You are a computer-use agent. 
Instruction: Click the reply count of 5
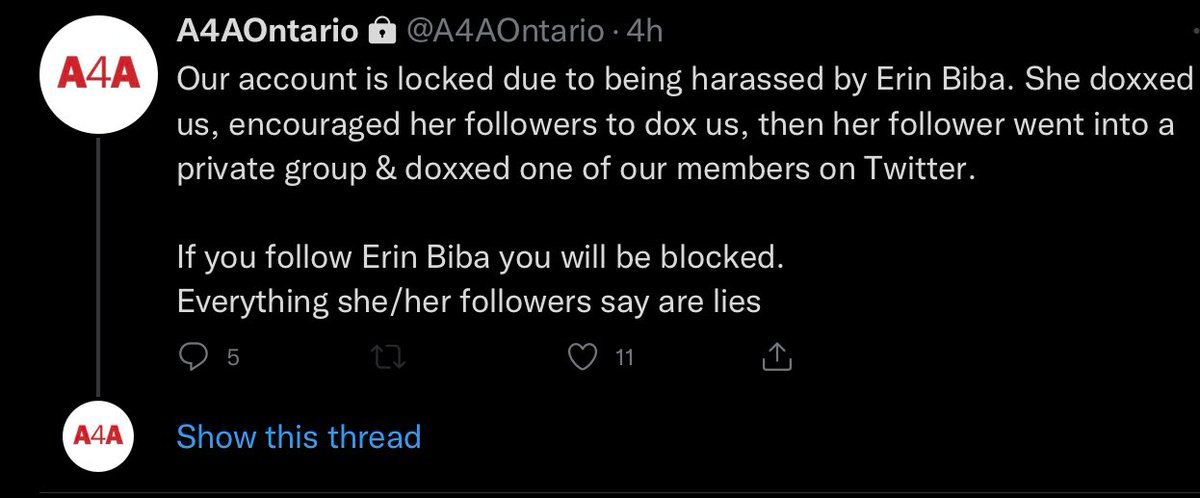coord(233,357)
